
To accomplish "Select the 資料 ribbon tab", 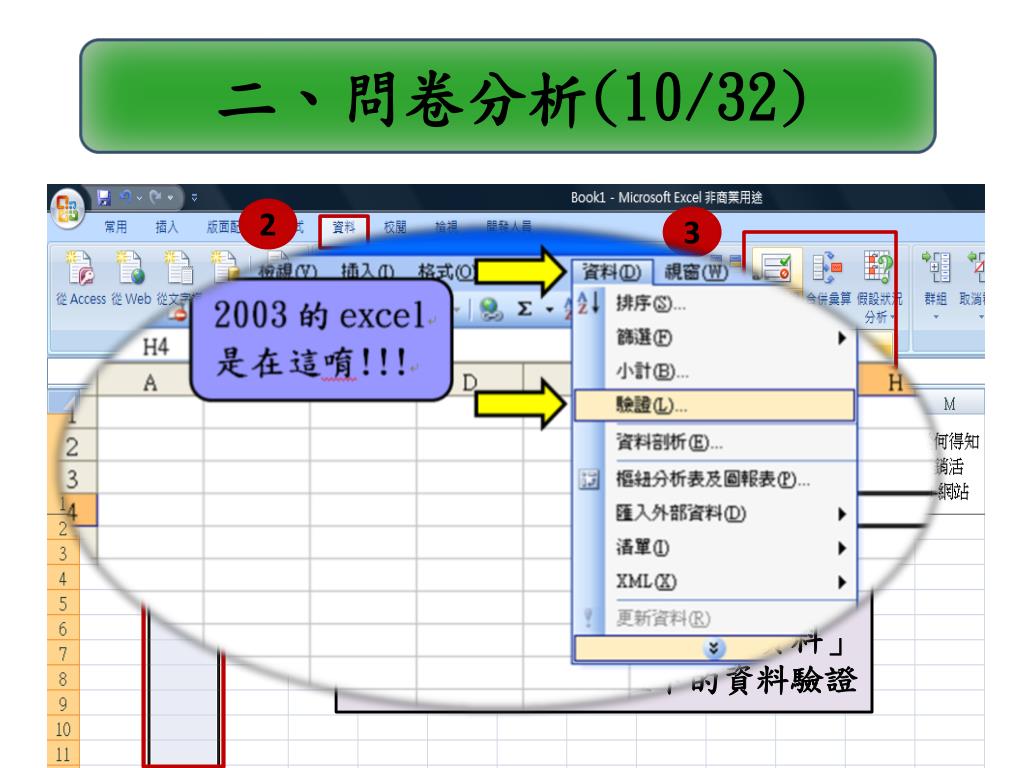I will pos(344,227).
